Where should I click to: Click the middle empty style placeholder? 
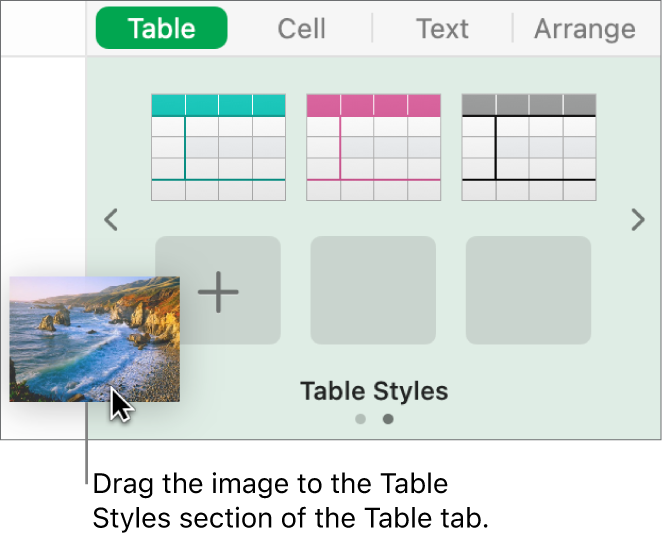point(373,290)
